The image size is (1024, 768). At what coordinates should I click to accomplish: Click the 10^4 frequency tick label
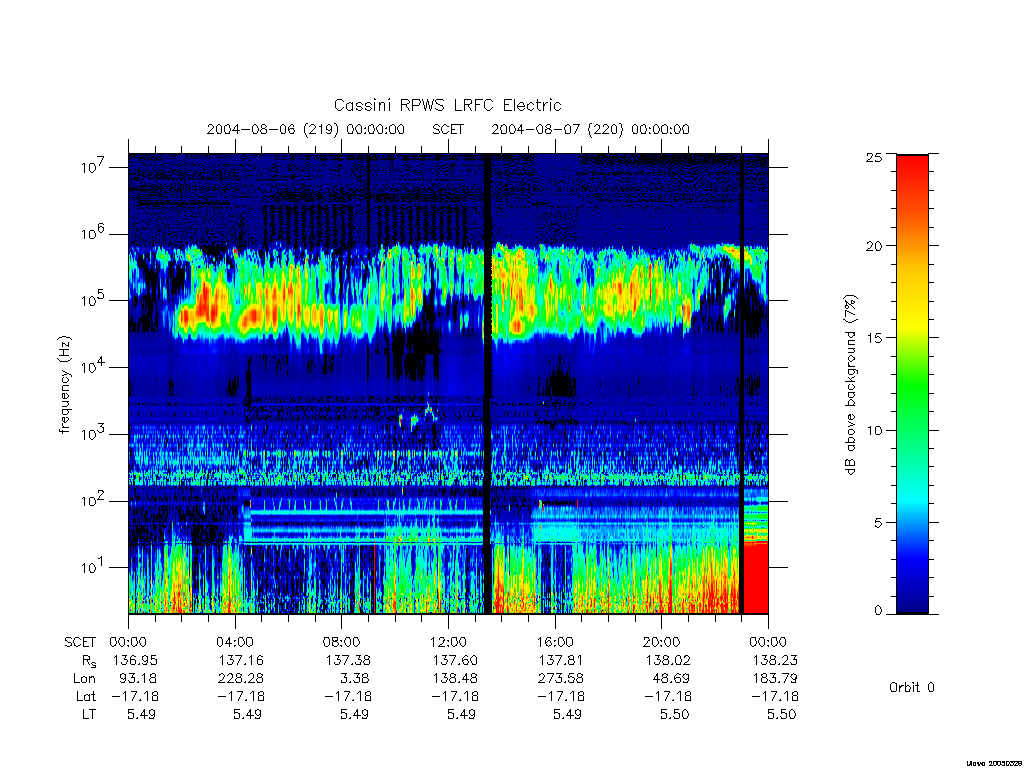[93, 367]
